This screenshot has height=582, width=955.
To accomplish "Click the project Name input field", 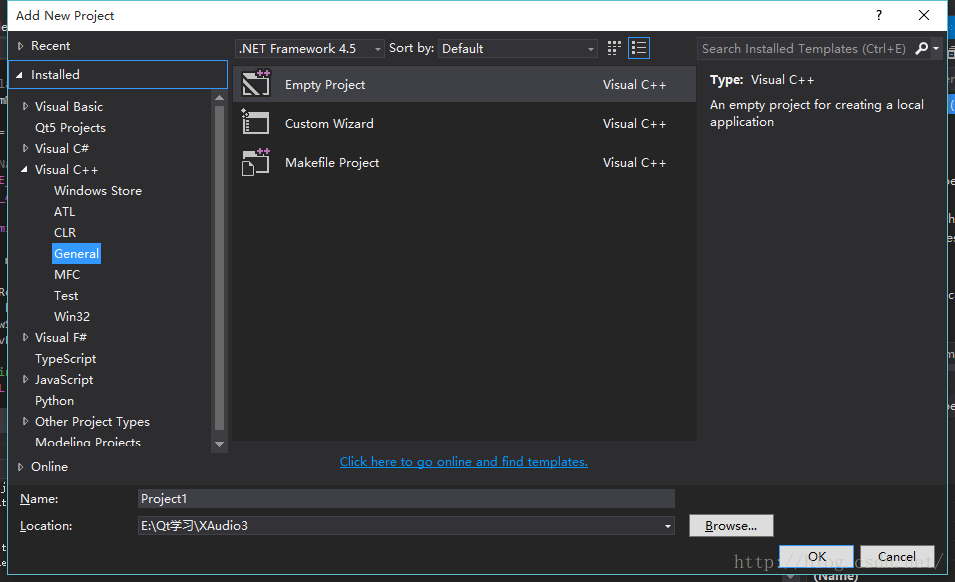I will click(x=406, y=499).
